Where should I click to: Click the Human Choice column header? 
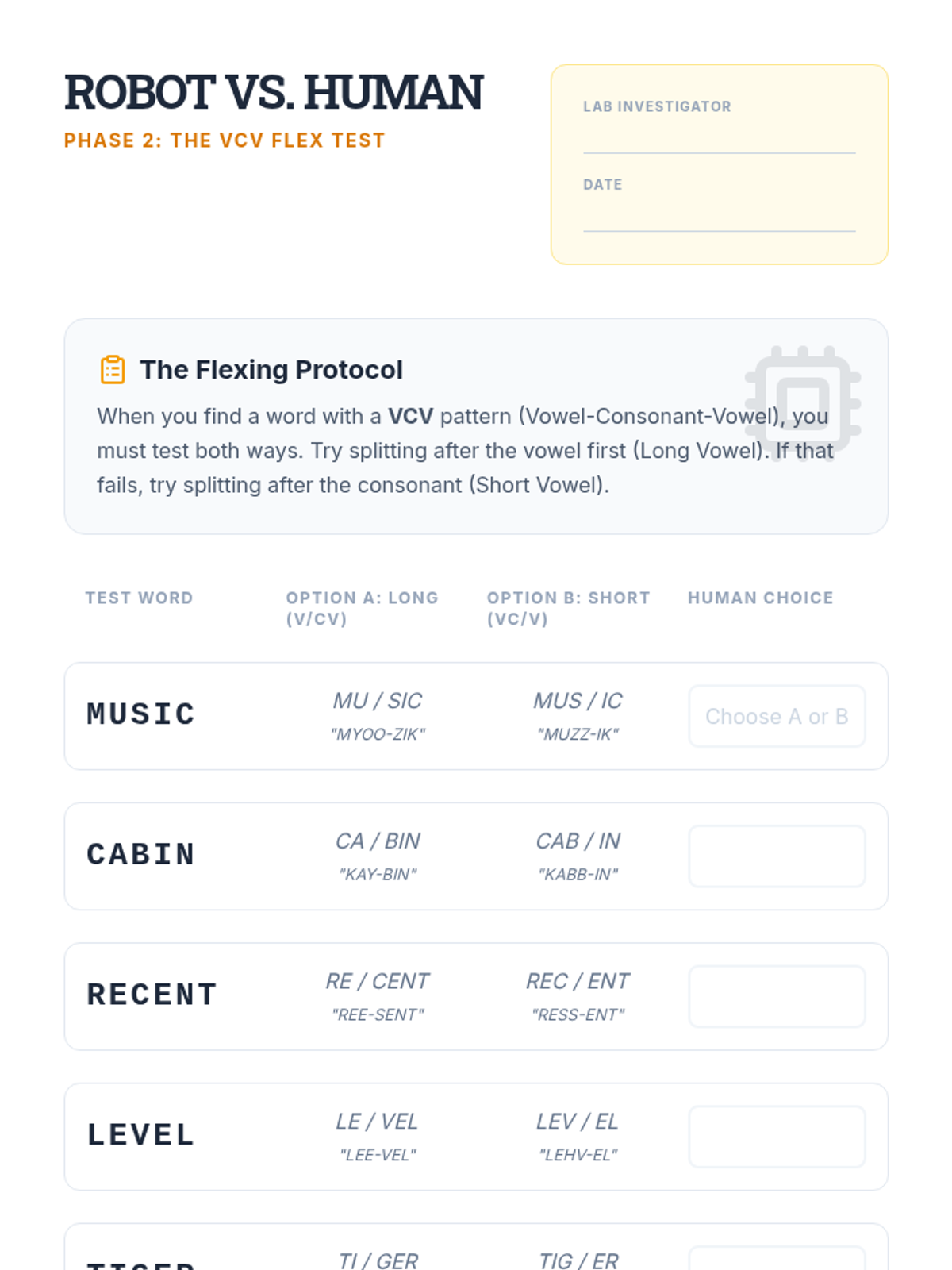coord(760,598)
